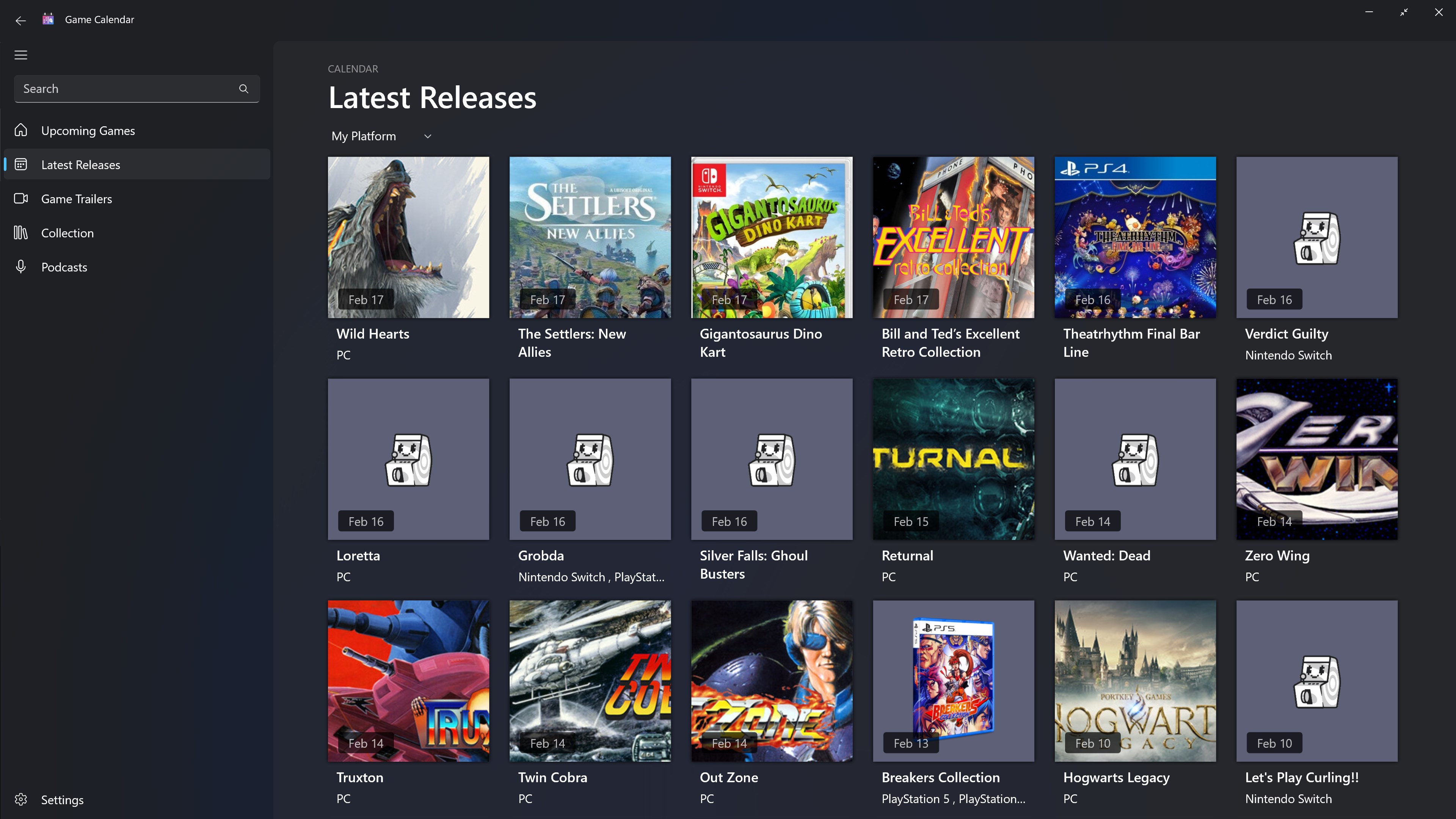Restore down the window size

click(1404, 12)
